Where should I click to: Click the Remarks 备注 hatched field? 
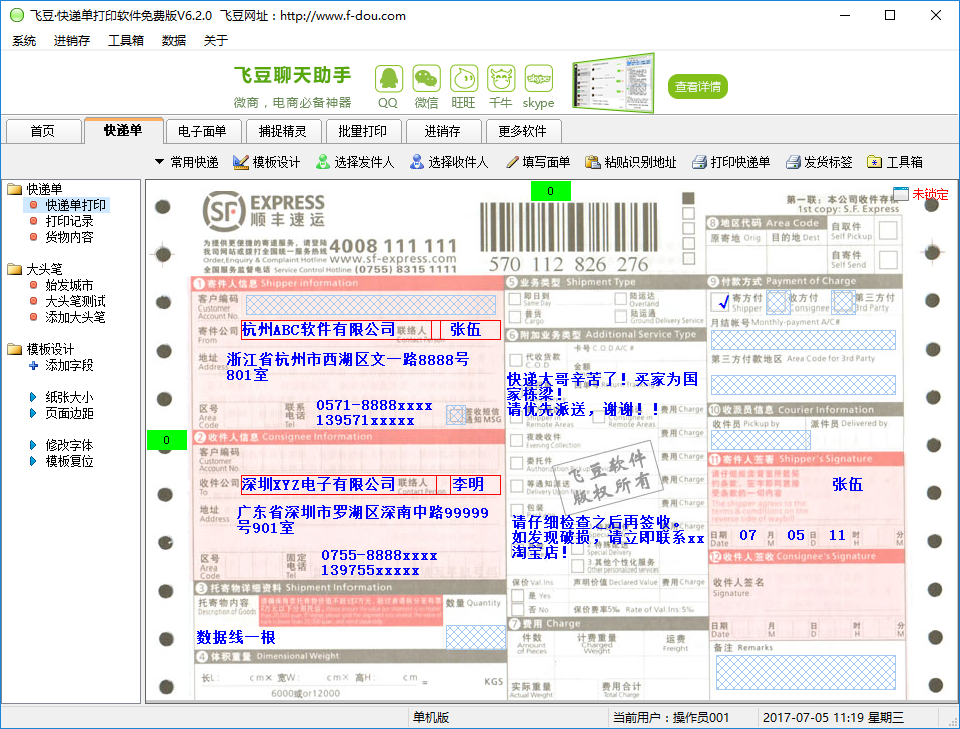[x=806, y=672]
